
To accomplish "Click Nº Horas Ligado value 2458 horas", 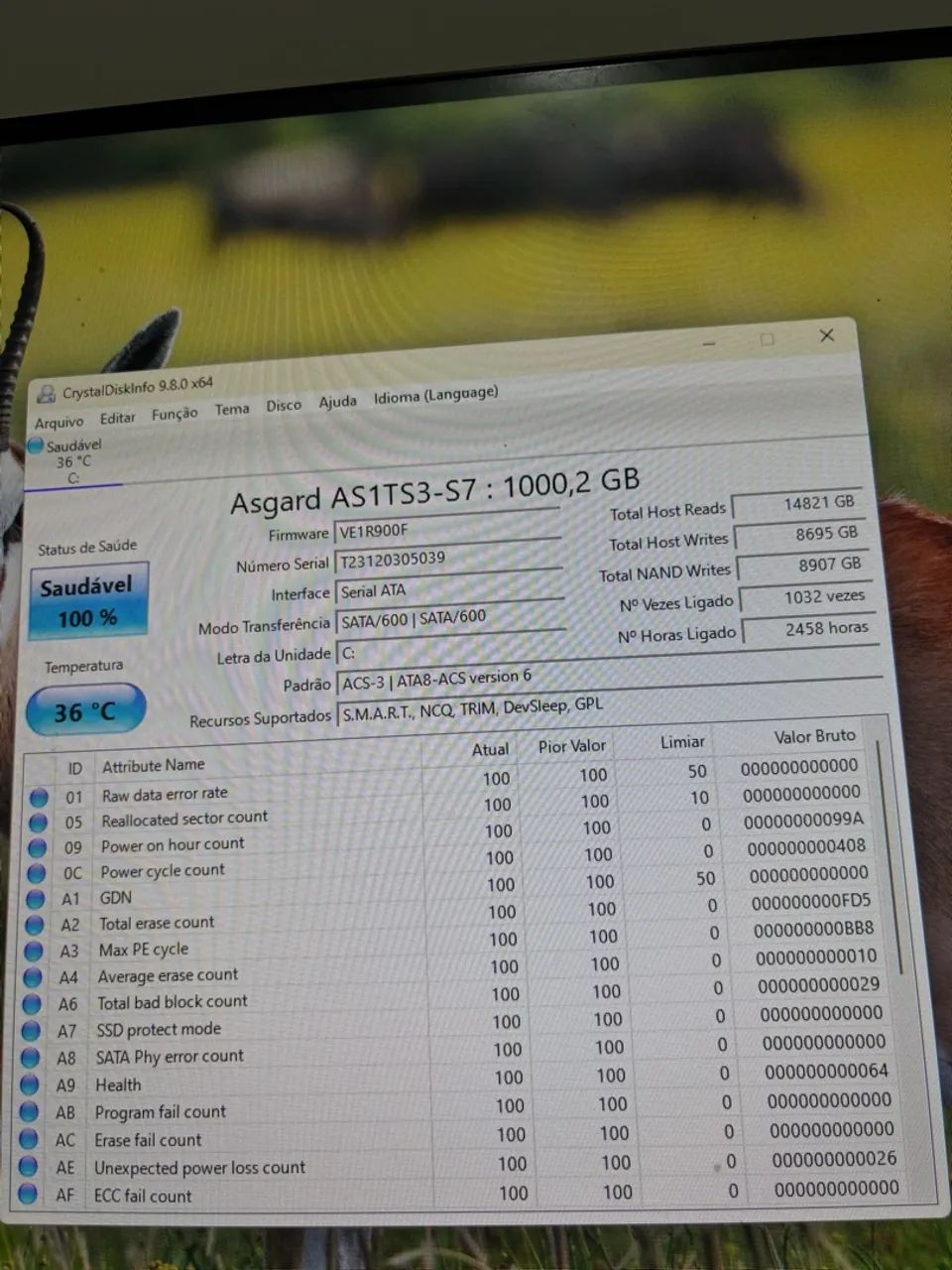I will [811, 628].
